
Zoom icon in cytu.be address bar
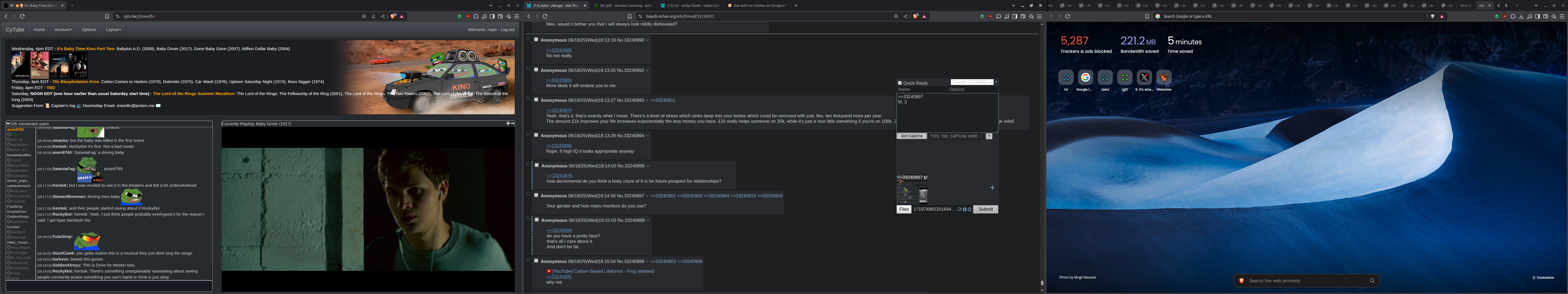point(364,16)
